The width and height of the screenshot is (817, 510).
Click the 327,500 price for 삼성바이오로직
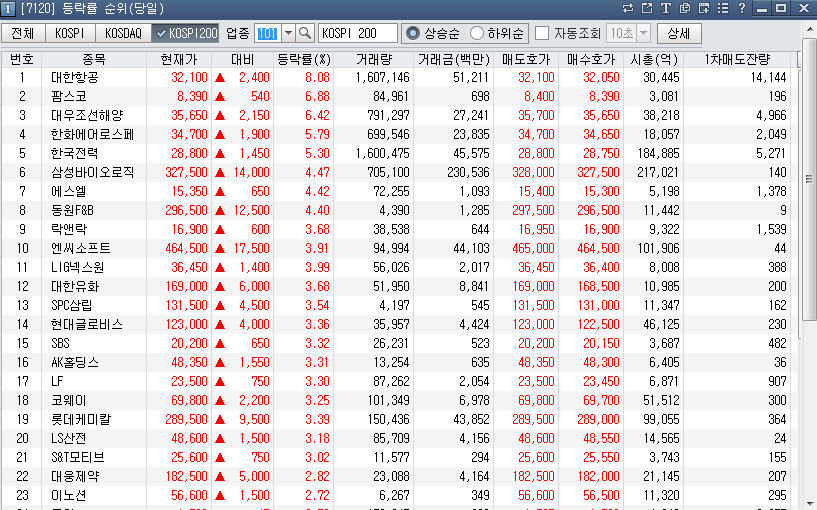(186, 172)
